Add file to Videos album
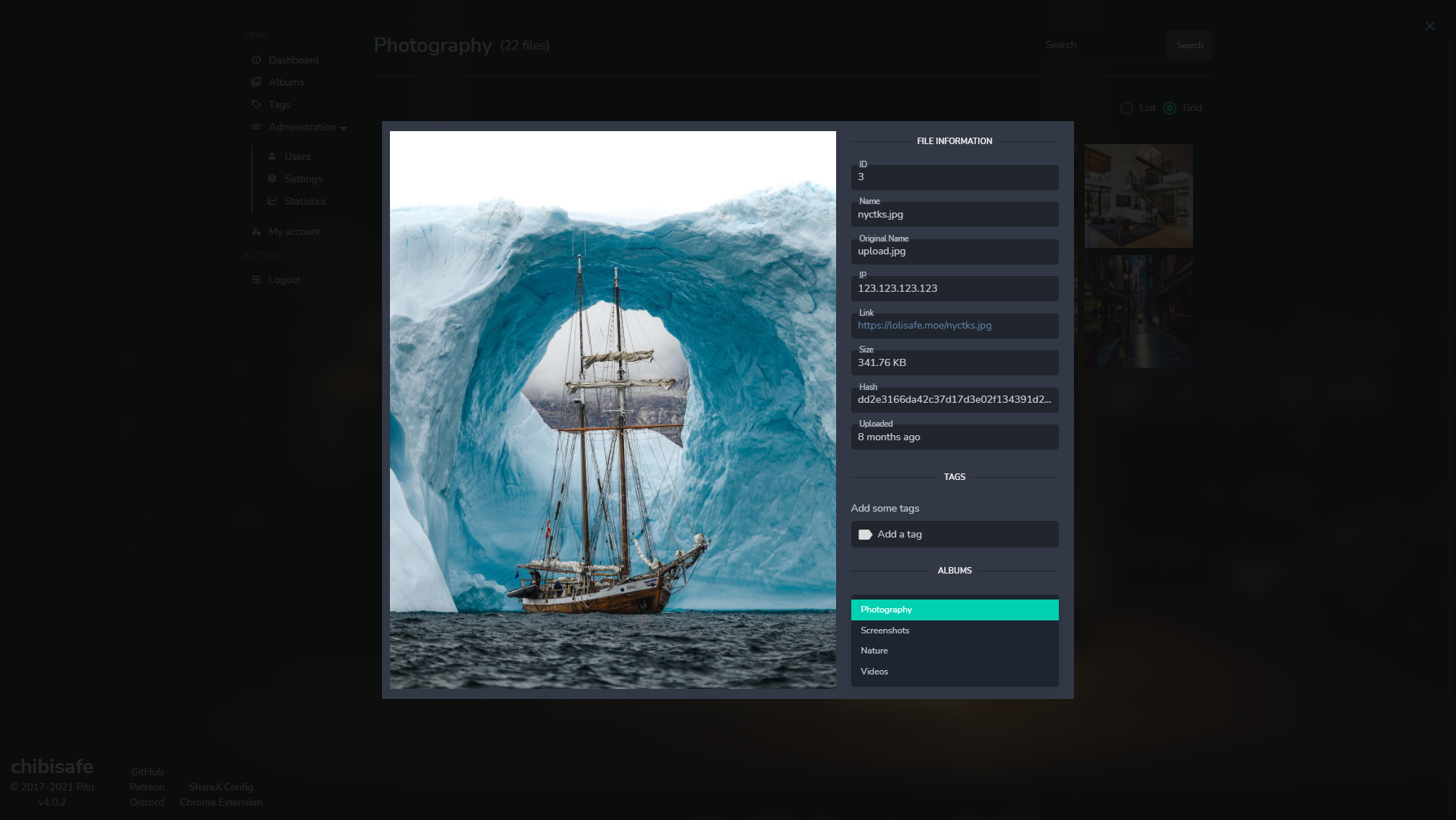Viewport: 1456px width, 820px height. point(954,672)
